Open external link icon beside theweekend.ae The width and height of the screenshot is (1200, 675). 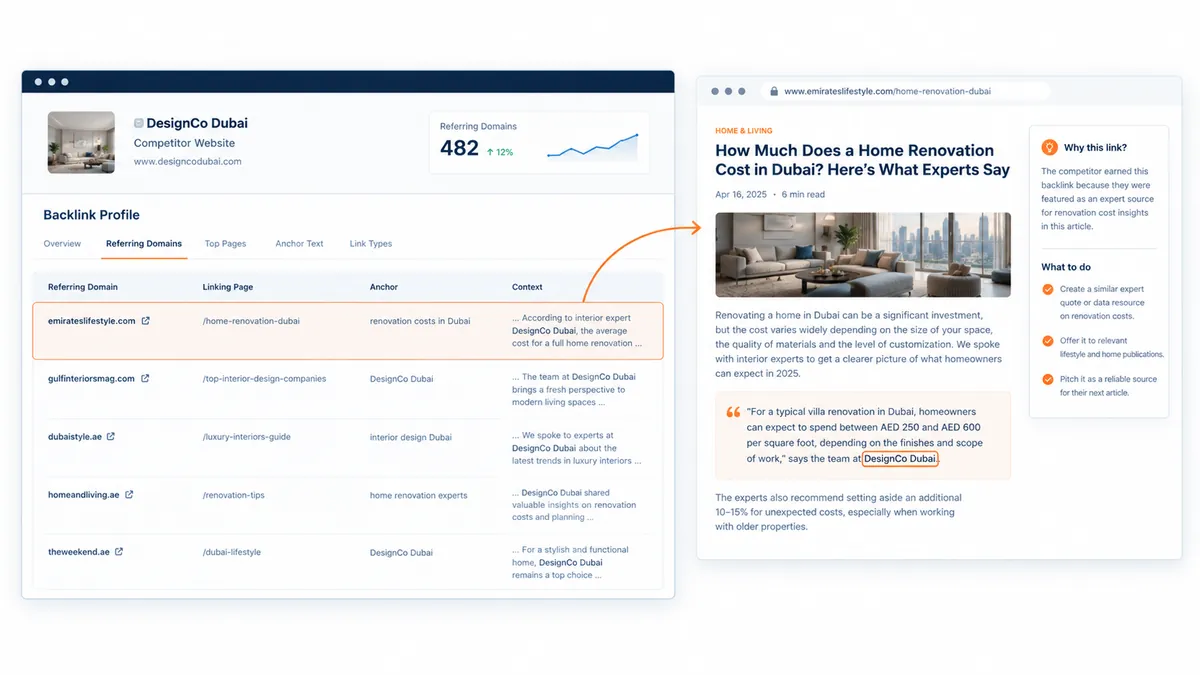tap(119, 552)
